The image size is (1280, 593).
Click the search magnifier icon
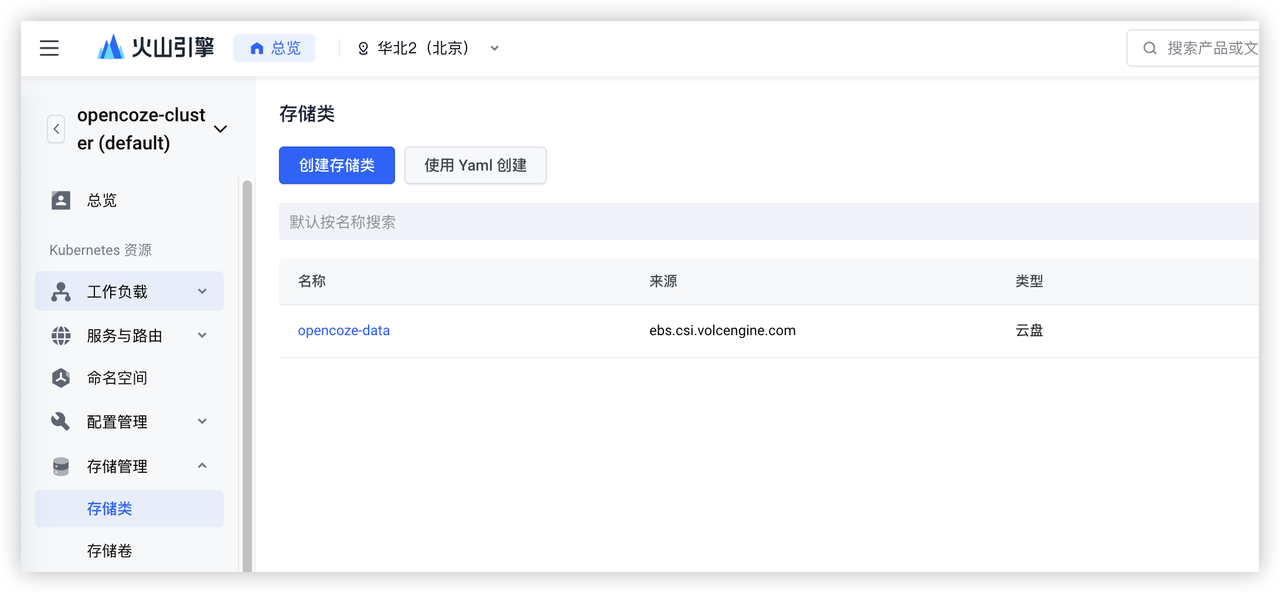(x=1150, y=48)
